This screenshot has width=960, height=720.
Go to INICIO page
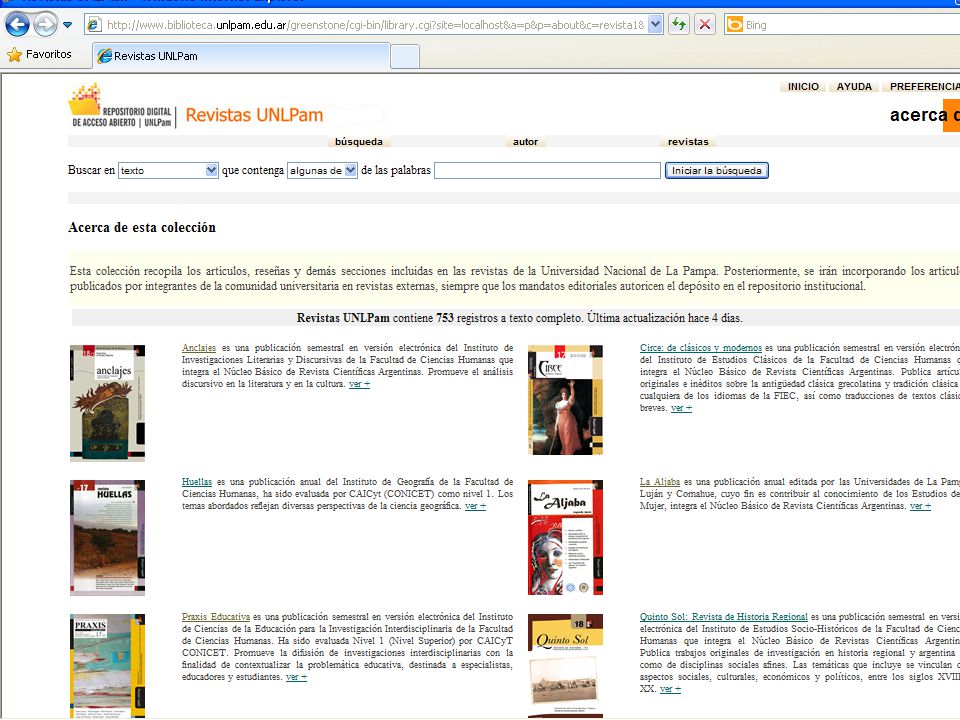pos(803,86)
